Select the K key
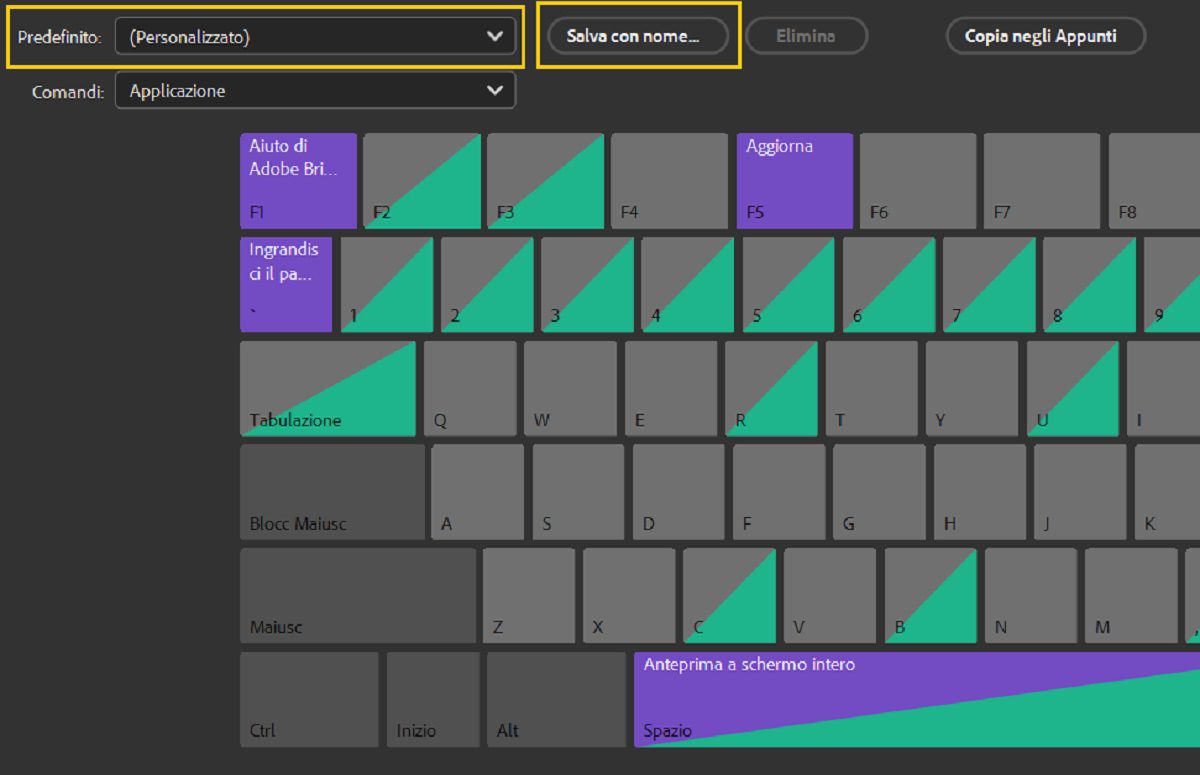The width and height of the screenshot is (1200, 775). pos(1168,492)
